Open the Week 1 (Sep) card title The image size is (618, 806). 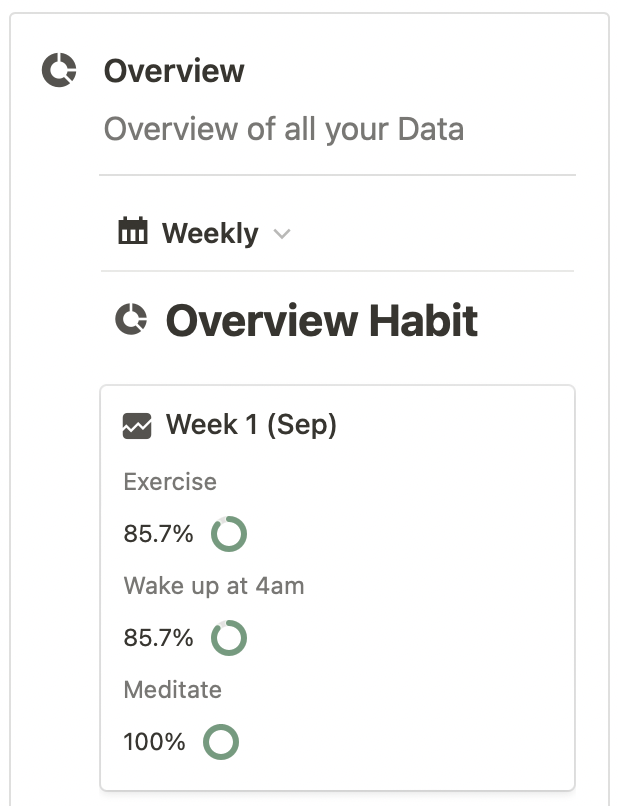[x=251, y=425]
